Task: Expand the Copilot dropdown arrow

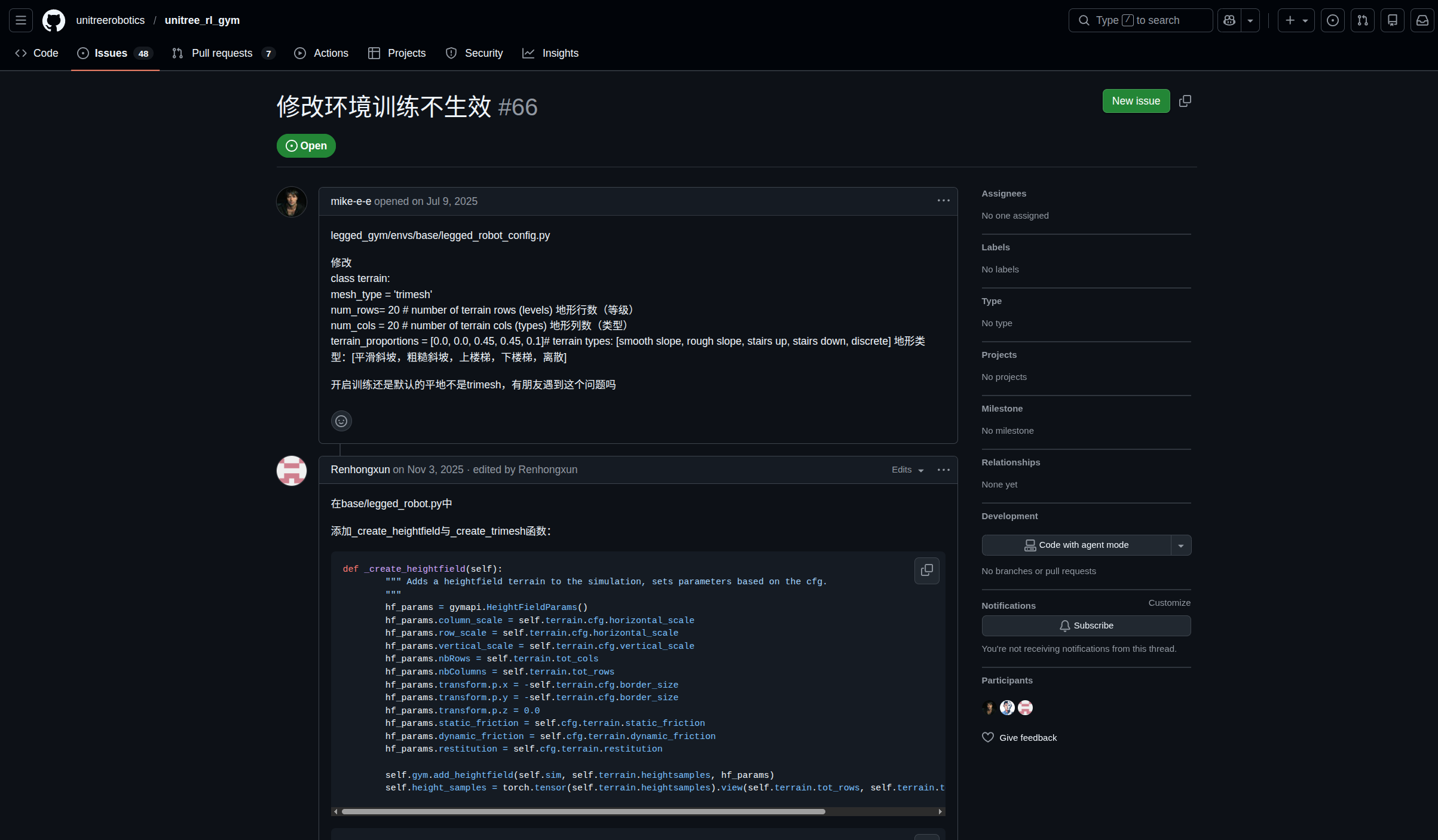Action: click(1250, 20)
